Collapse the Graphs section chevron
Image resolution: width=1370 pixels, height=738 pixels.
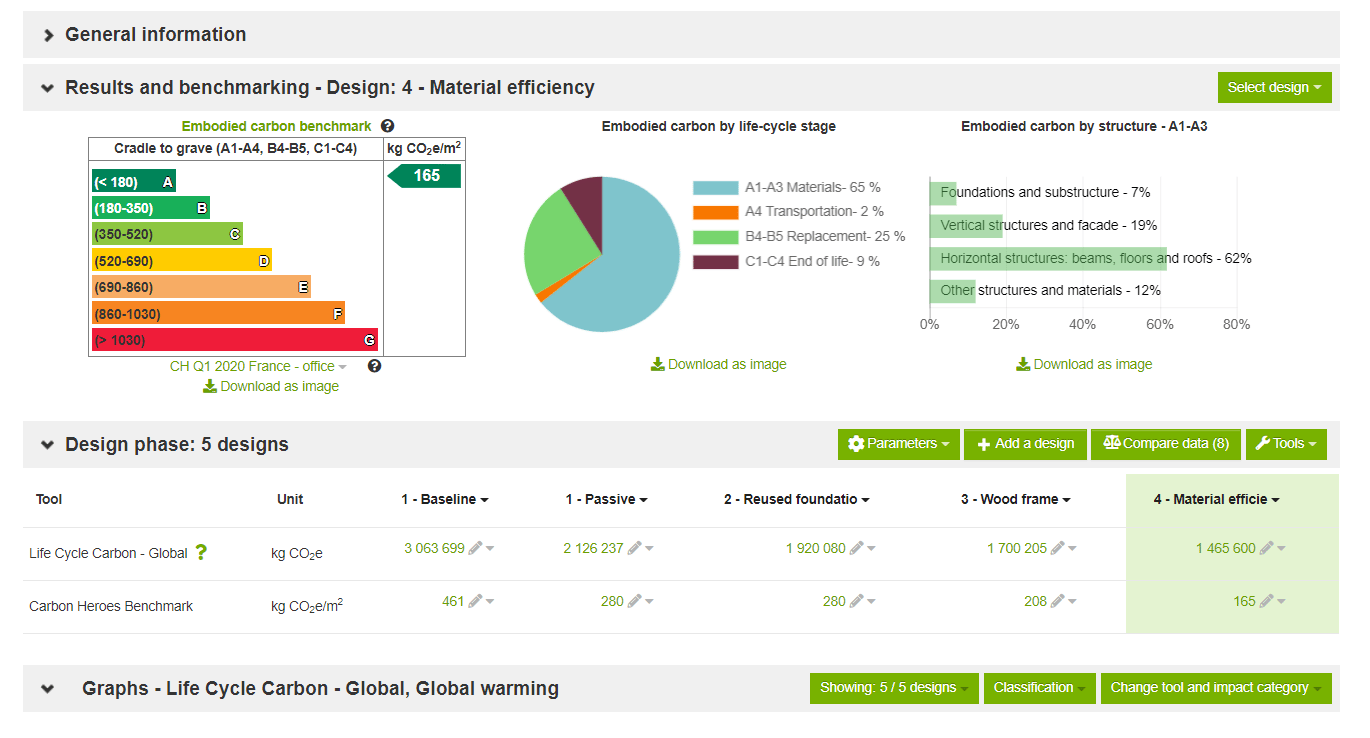pos(48,689)
